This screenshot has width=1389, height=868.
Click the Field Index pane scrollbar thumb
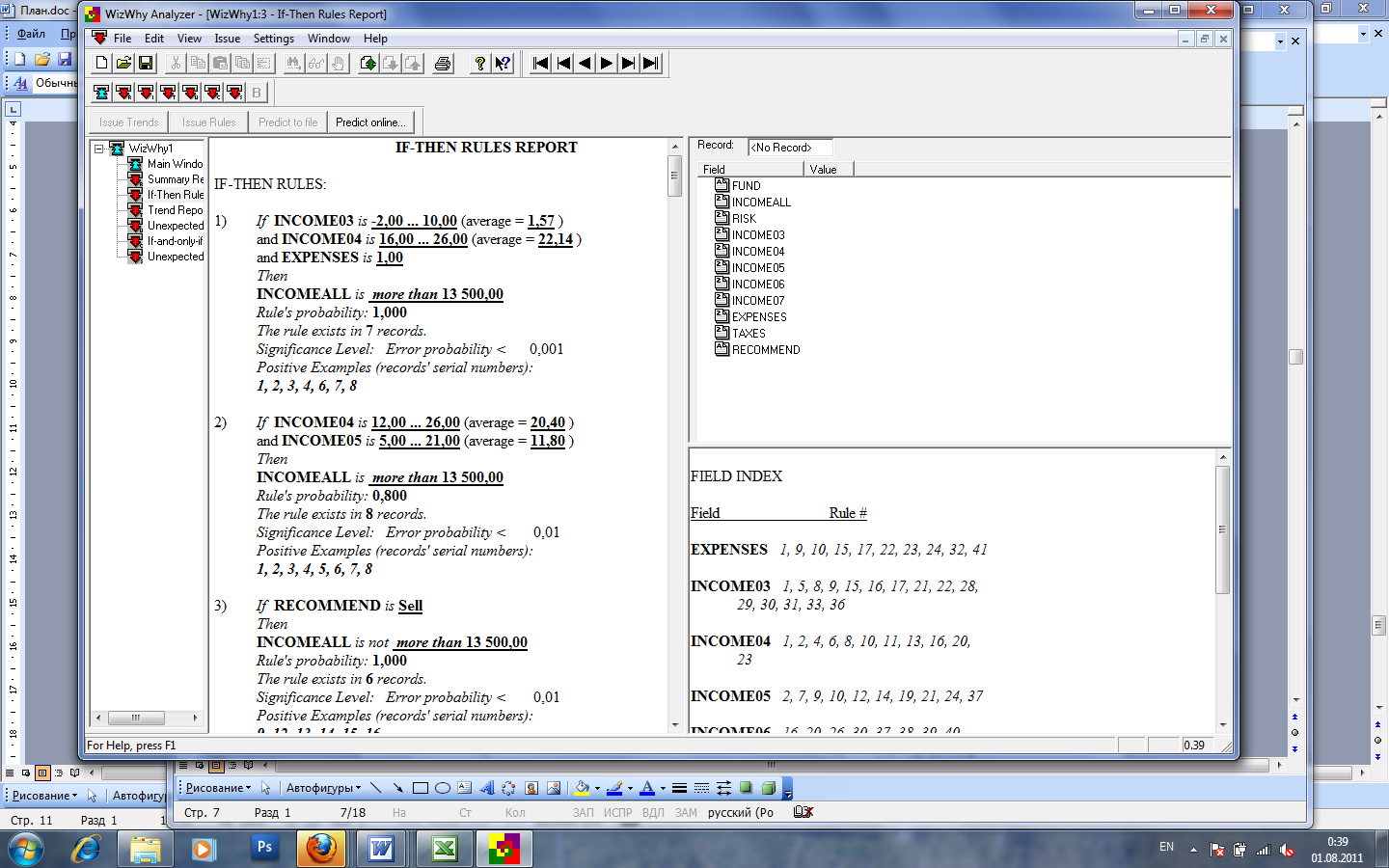(1222, 529)
